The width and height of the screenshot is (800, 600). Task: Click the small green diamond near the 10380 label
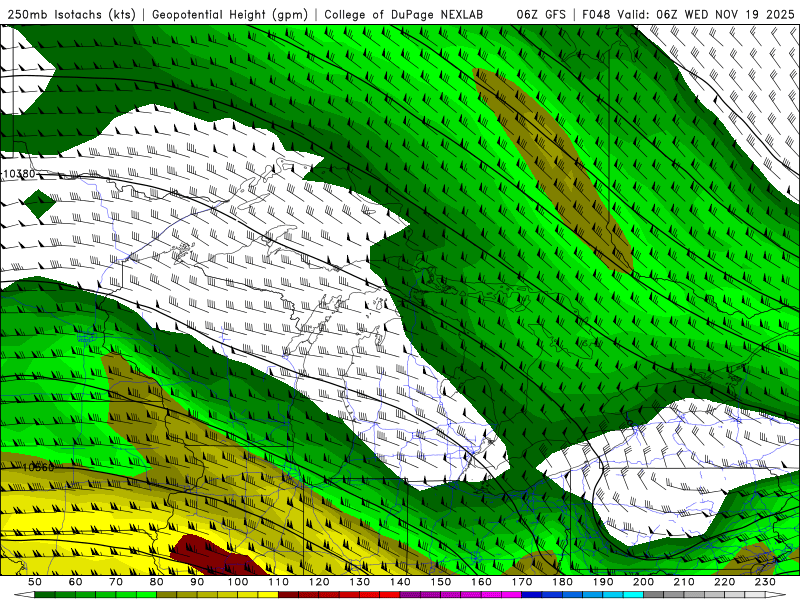39,204
